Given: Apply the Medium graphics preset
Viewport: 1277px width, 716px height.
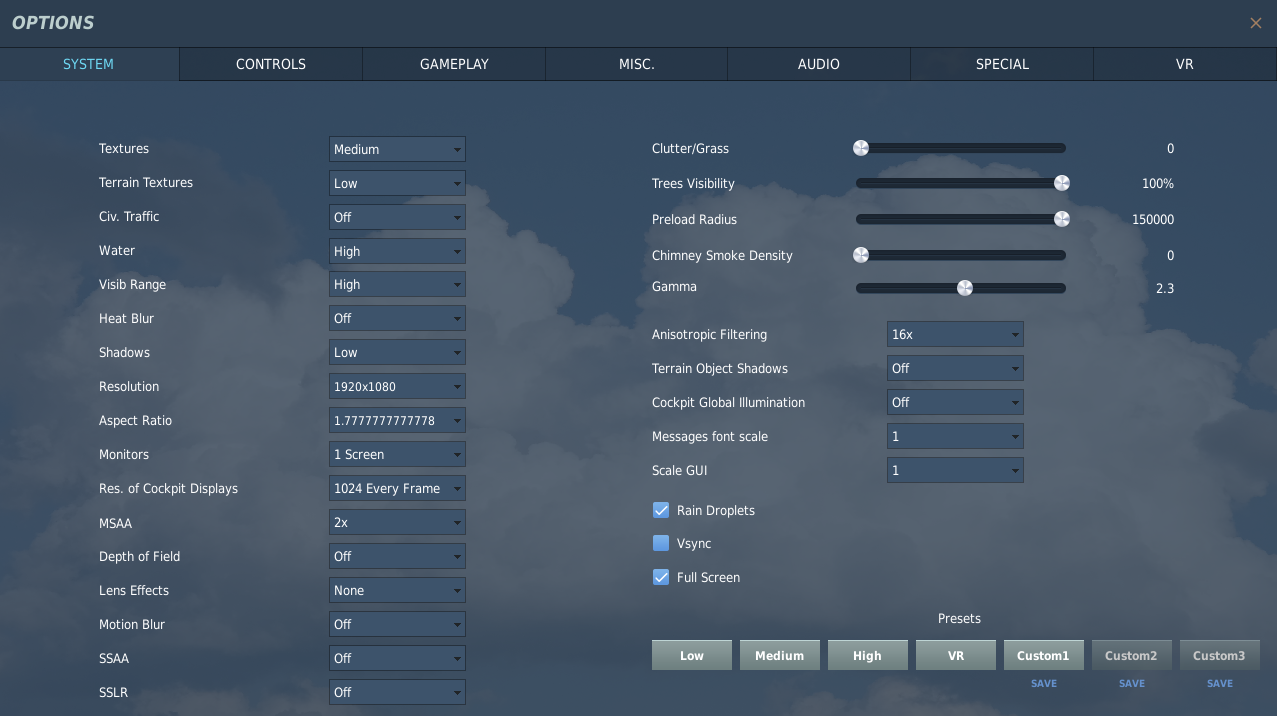Looking at the screenshot, I should click(x=780, y=655).
